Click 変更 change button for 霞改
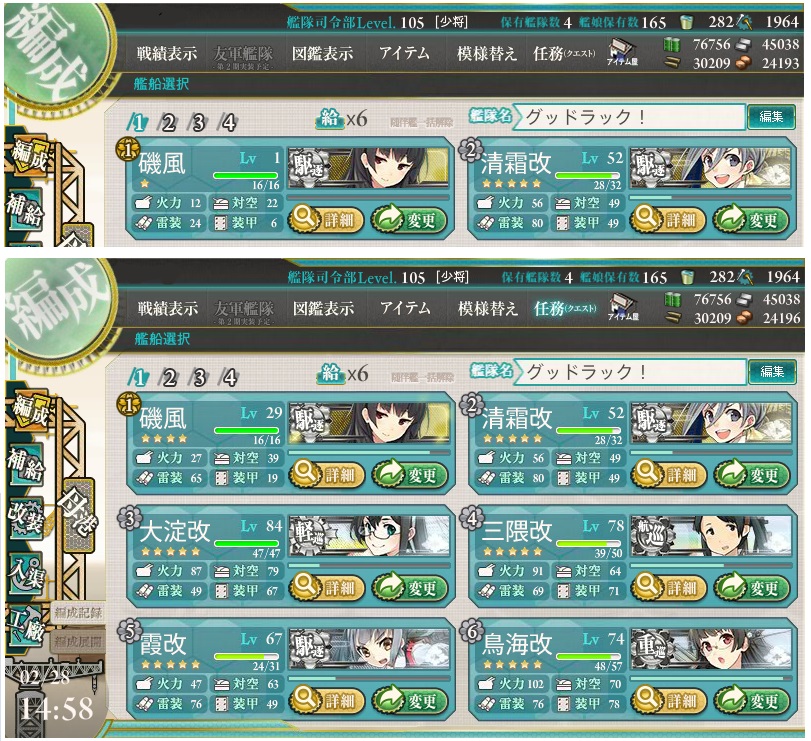 coord(410,700)
